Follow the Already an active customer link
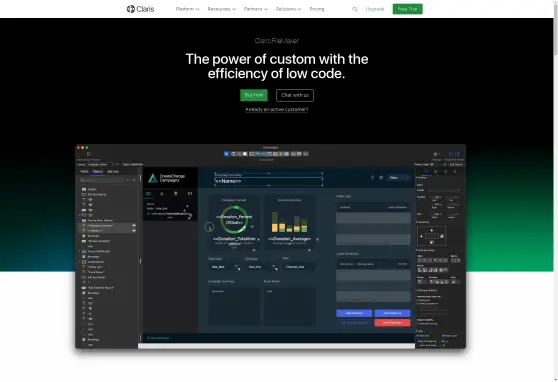Screen dimensions: 558x382 click(277, 109)
